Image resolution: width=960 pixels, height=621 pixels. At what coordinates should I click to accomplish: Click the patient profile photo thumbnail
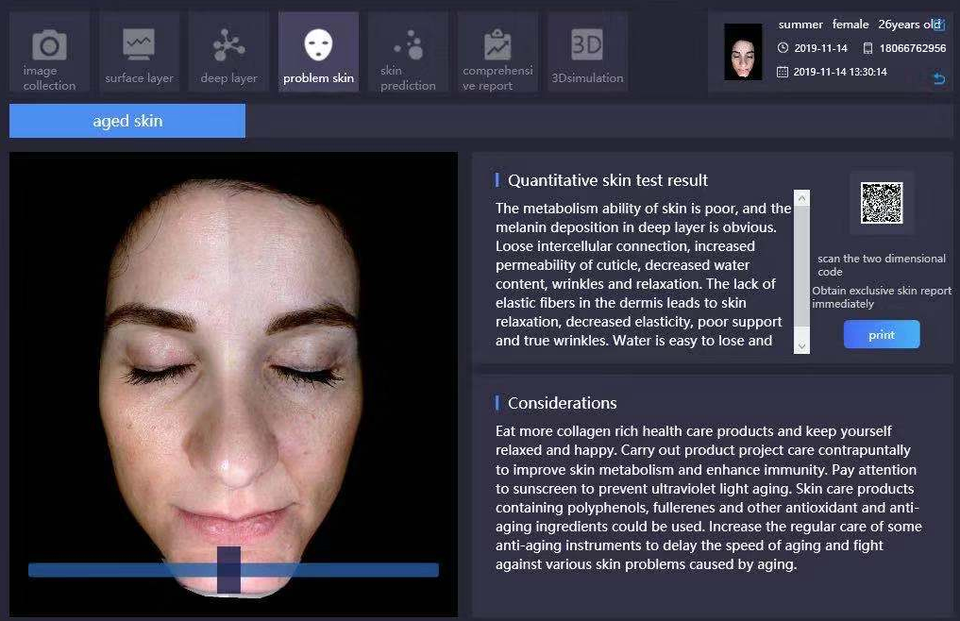743,52
